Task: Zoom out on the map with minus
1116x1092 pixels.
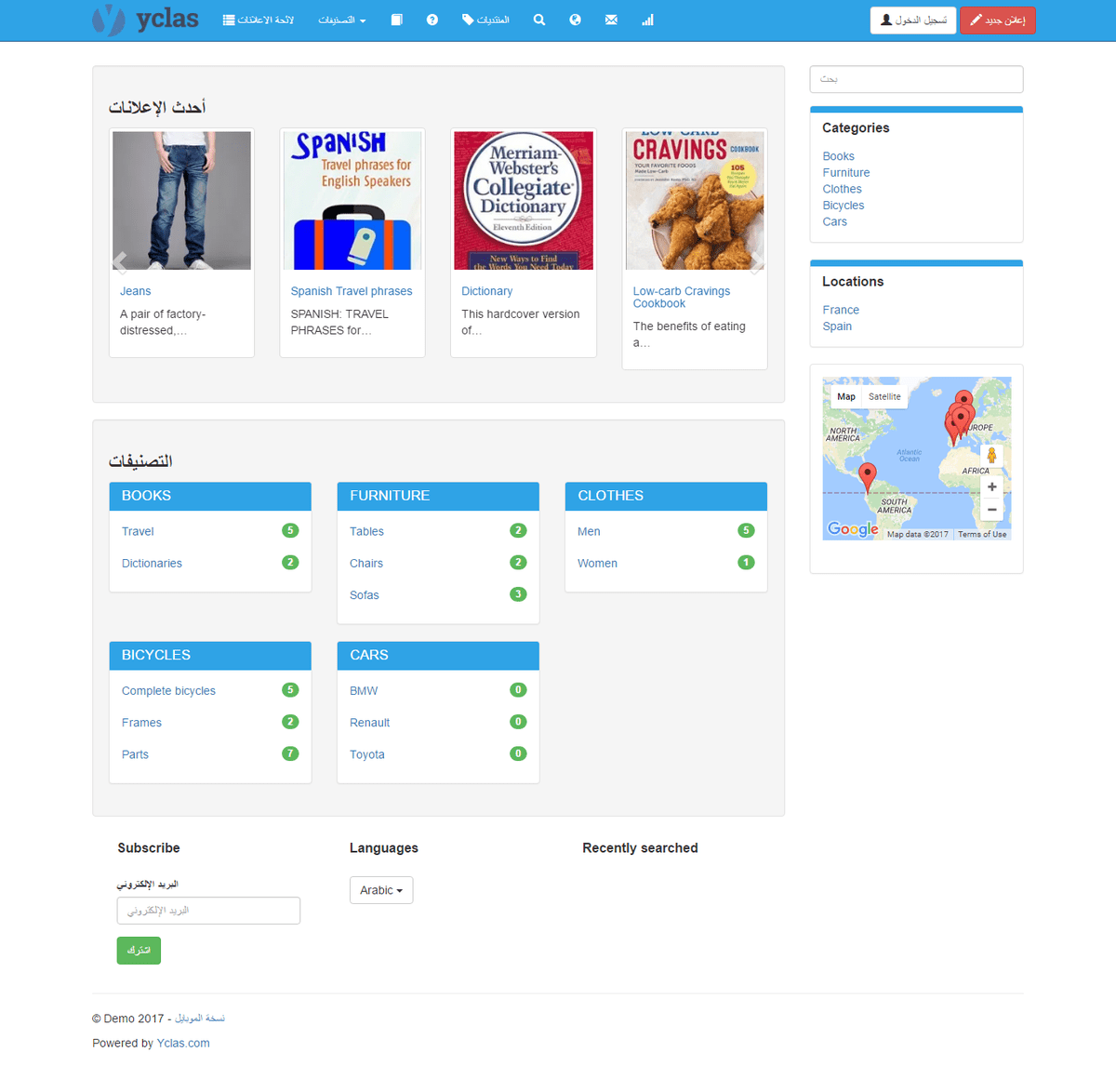Action: [991, 509]
